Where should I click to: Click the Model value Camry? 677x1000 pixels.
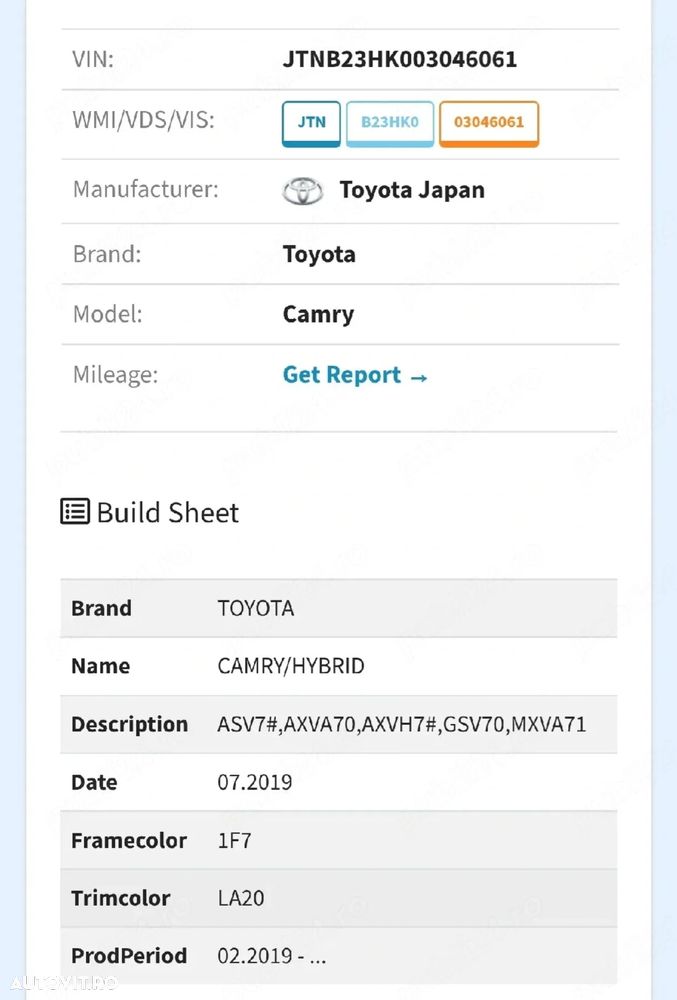pyautogui.click(x=318, y=314)
